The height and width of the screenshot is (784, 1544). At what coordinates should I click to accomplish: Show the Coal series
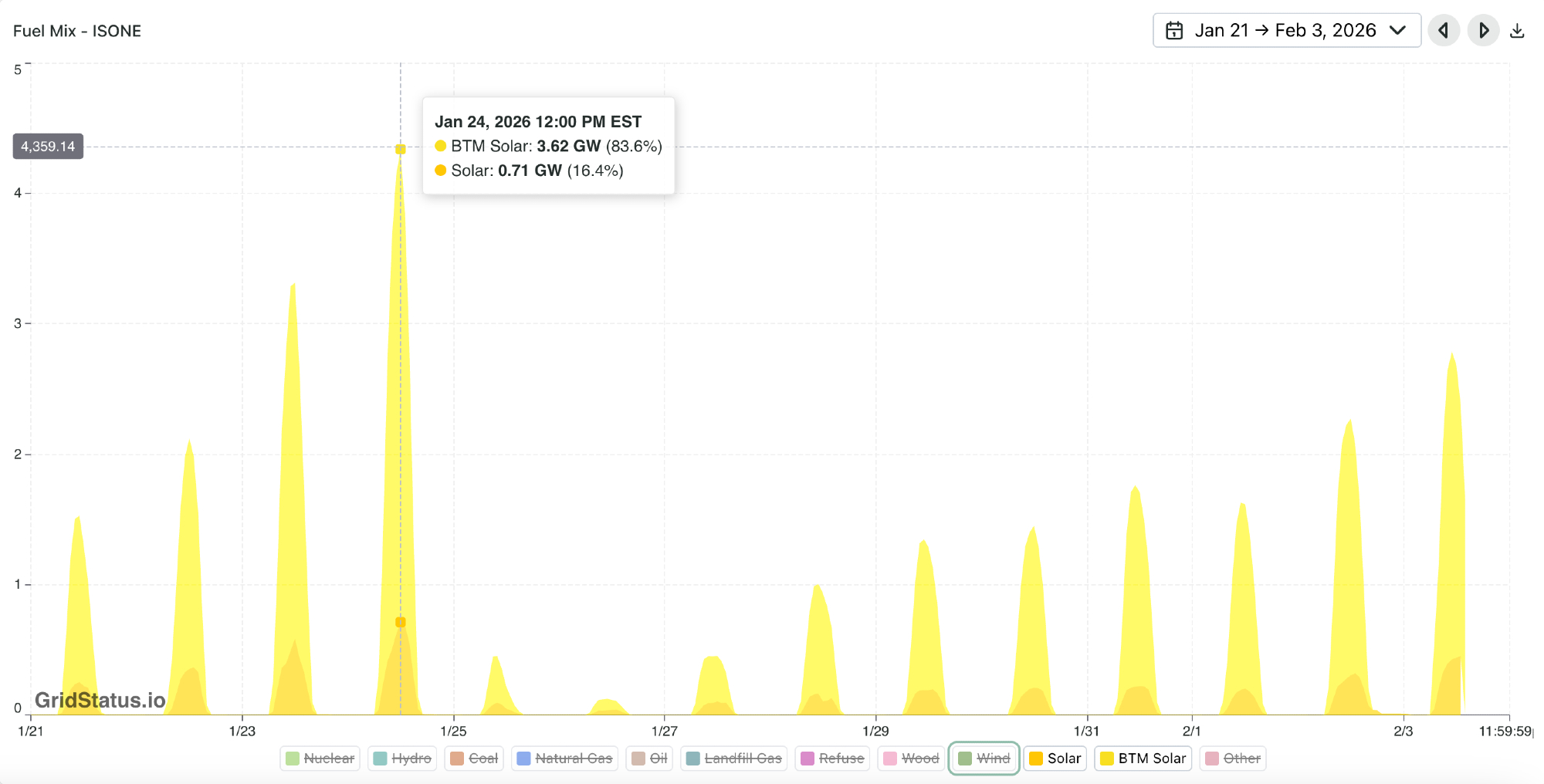pyautogui.click(x=474, y=759)
